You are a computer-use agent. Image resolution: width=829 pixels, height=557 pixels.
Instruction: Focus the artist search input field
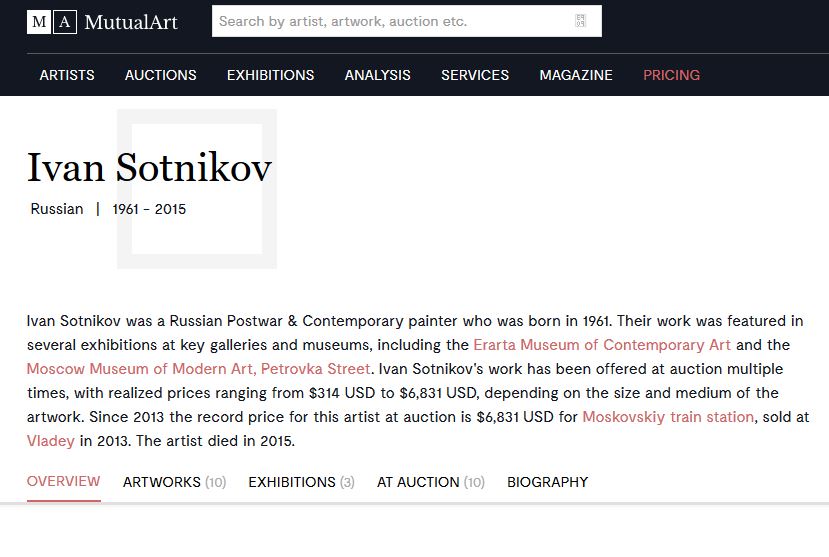tap(407, 21)
